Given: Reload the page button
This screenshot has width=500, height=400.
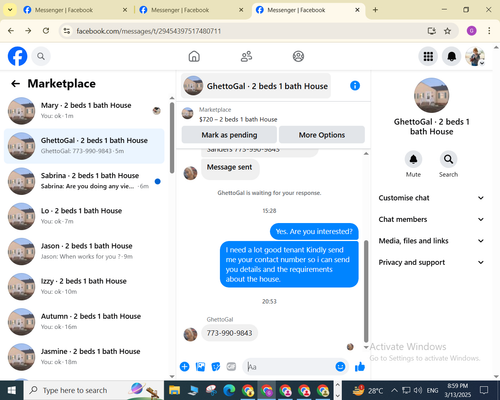Looking at the screenshot, I should [46, 31].
